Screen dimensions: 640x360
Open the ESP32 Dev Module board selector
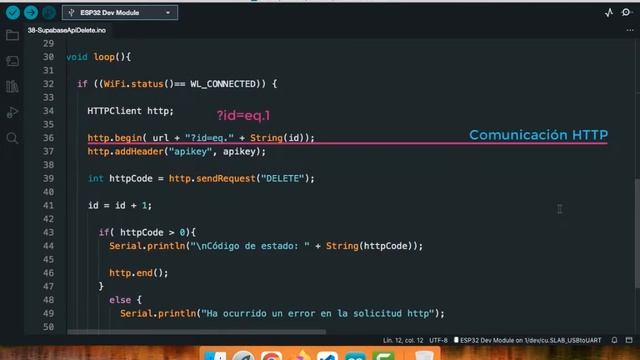120,13
